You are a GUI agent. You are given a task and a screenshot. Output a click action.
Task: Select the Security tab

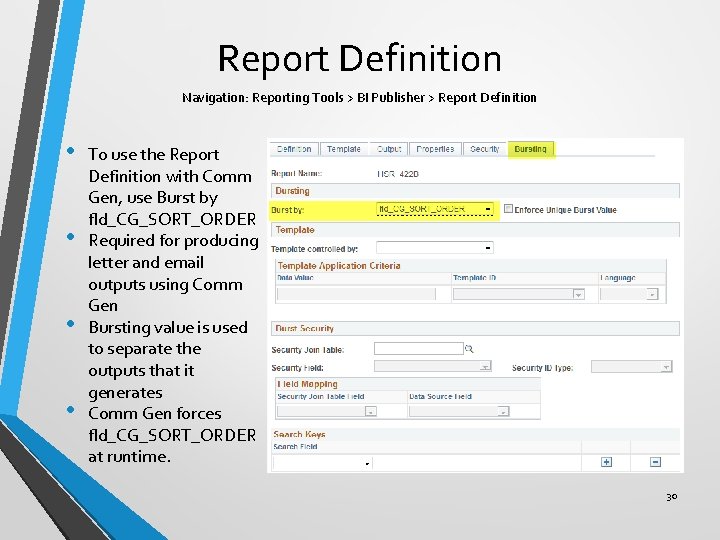tap(484, 149)
